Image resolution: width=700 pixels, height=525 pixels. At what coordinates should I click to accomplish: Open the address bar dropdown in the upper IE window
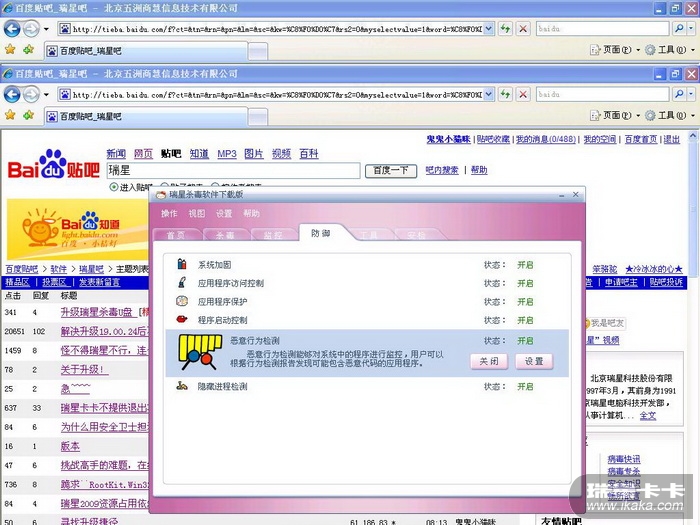coord(489,29)
